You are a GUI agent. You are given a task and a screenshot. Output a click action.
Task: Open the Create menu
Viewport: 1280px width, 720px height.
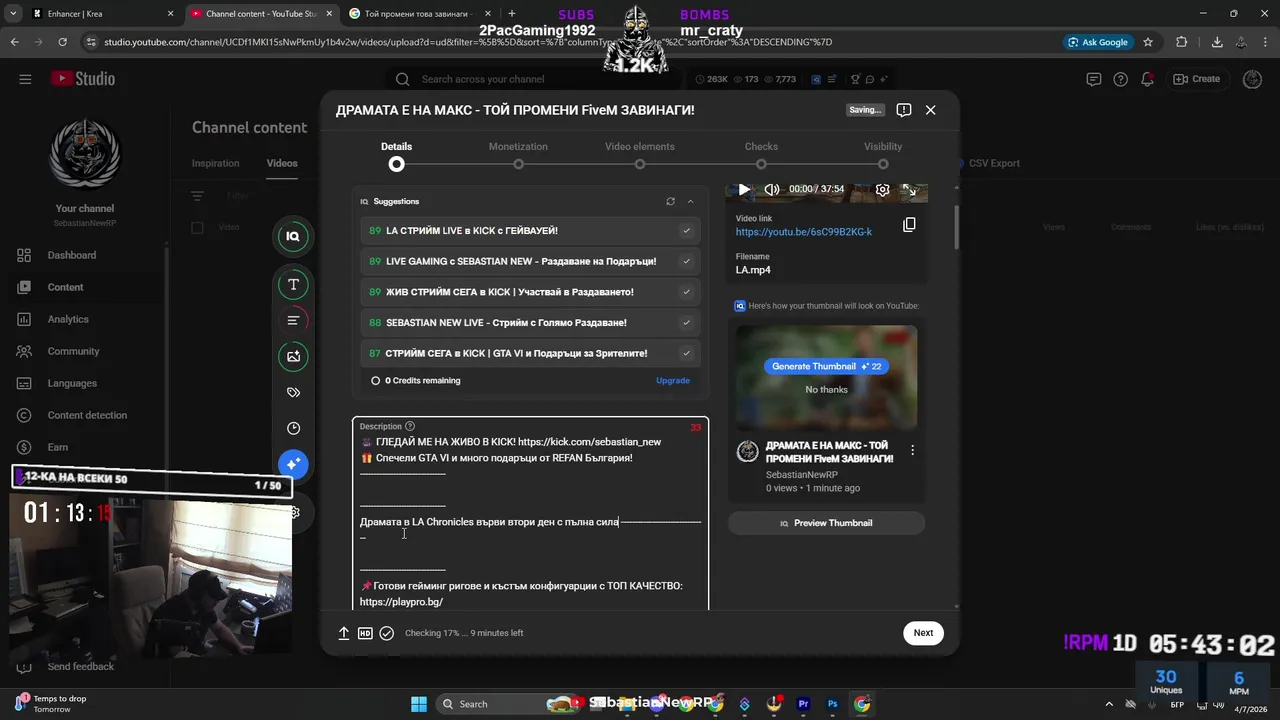pos(1196,79)
